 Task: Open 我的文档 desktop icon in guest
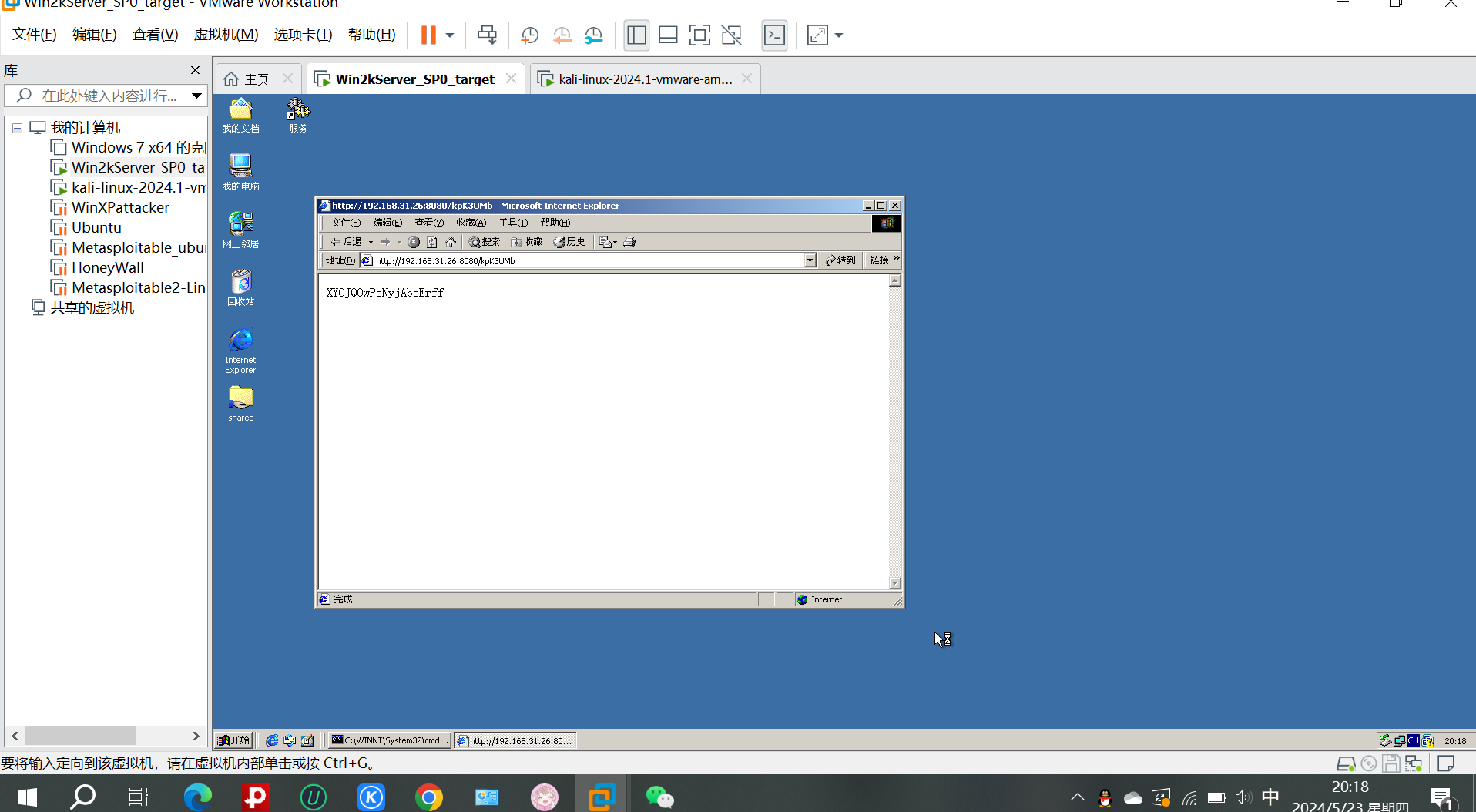coord(240,116)
